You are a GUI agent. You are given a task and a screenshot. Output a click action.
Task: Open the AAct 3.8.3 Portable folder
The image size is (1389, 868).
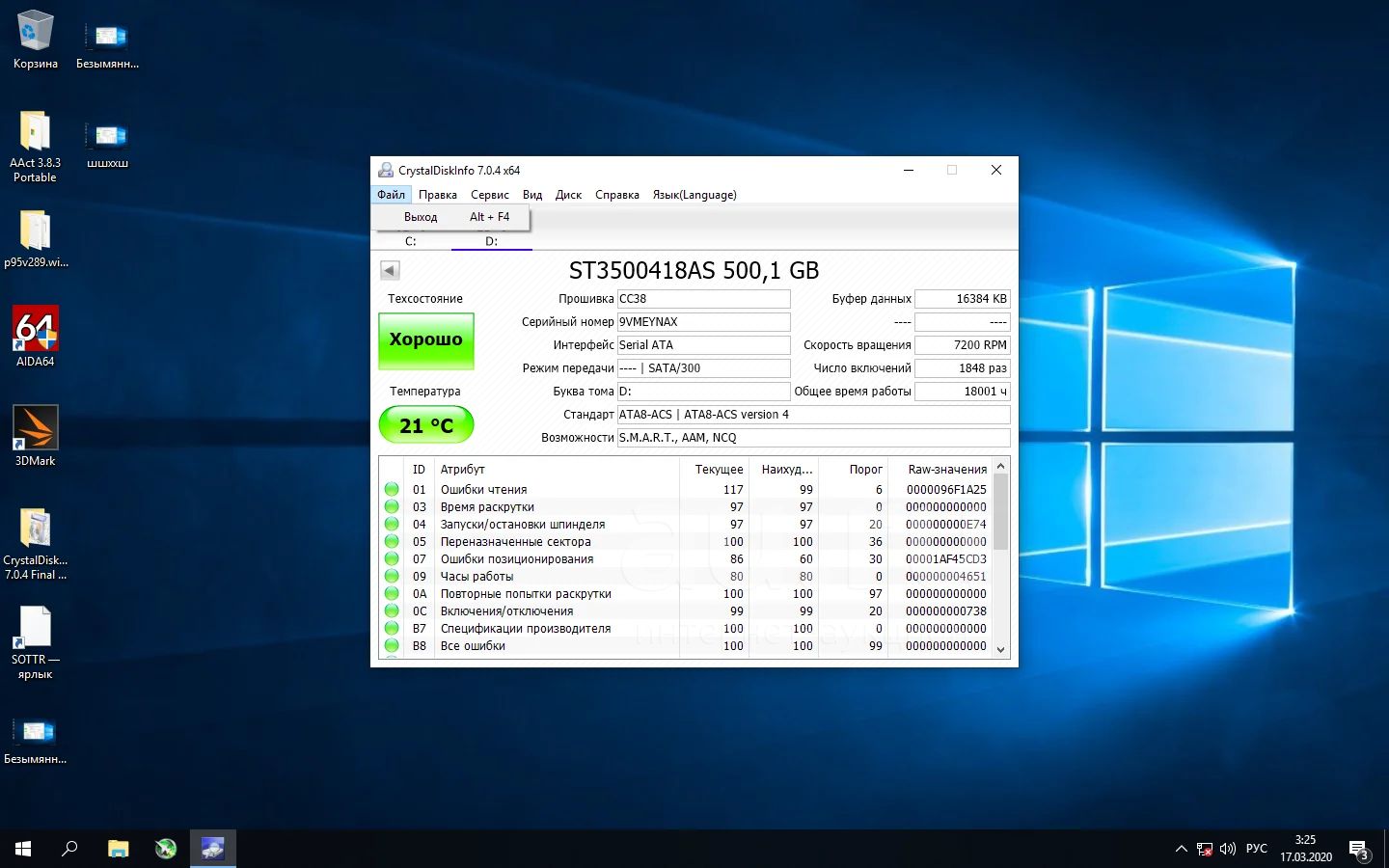[x=35, y=146]
